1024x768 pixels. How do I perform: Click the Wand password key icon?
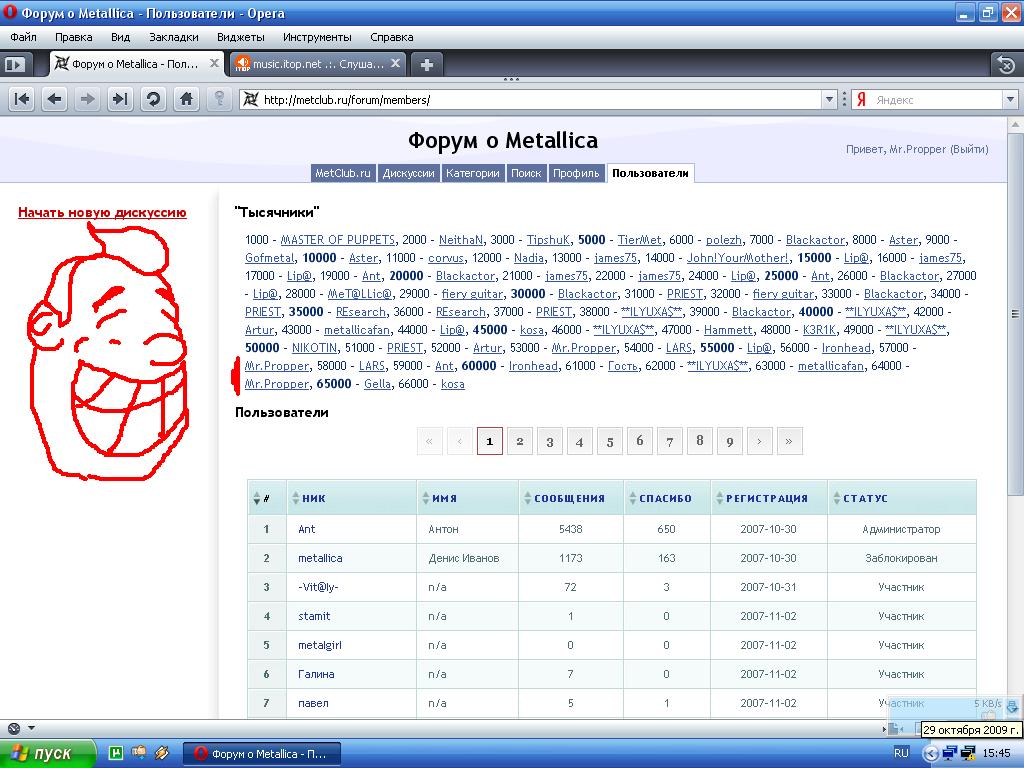point(219,99)
